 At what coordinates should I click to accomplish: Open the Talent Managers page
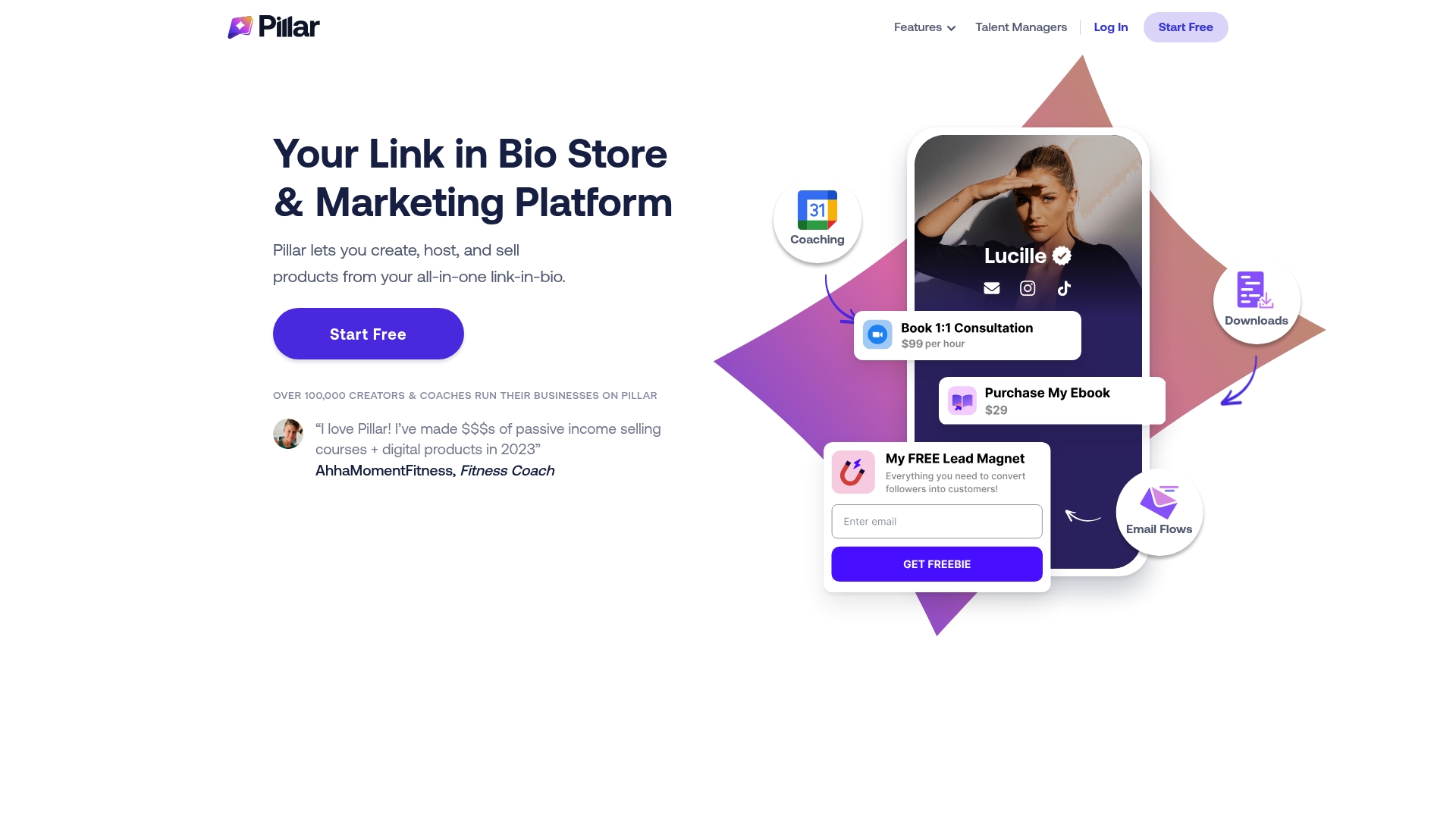click(1021, 27)
